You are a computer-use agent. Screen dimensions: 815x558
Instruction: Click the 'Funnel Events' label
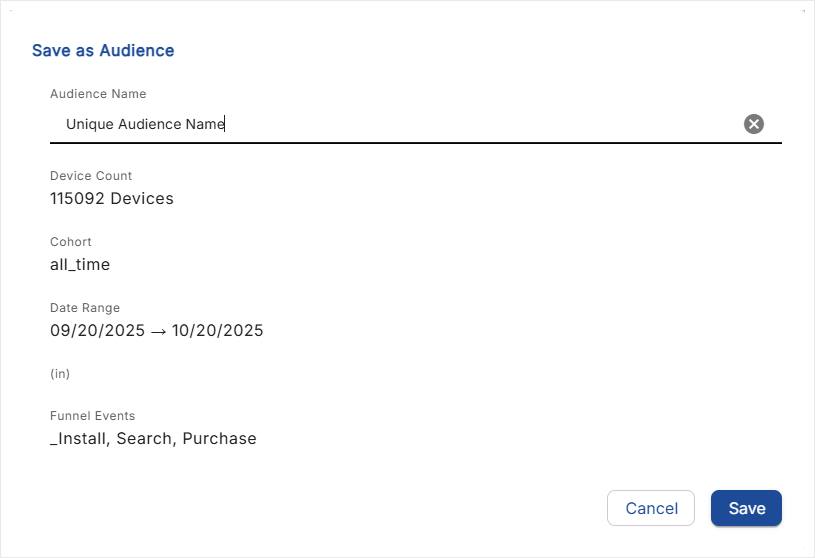pyautogui.click(x=92, y=416)
